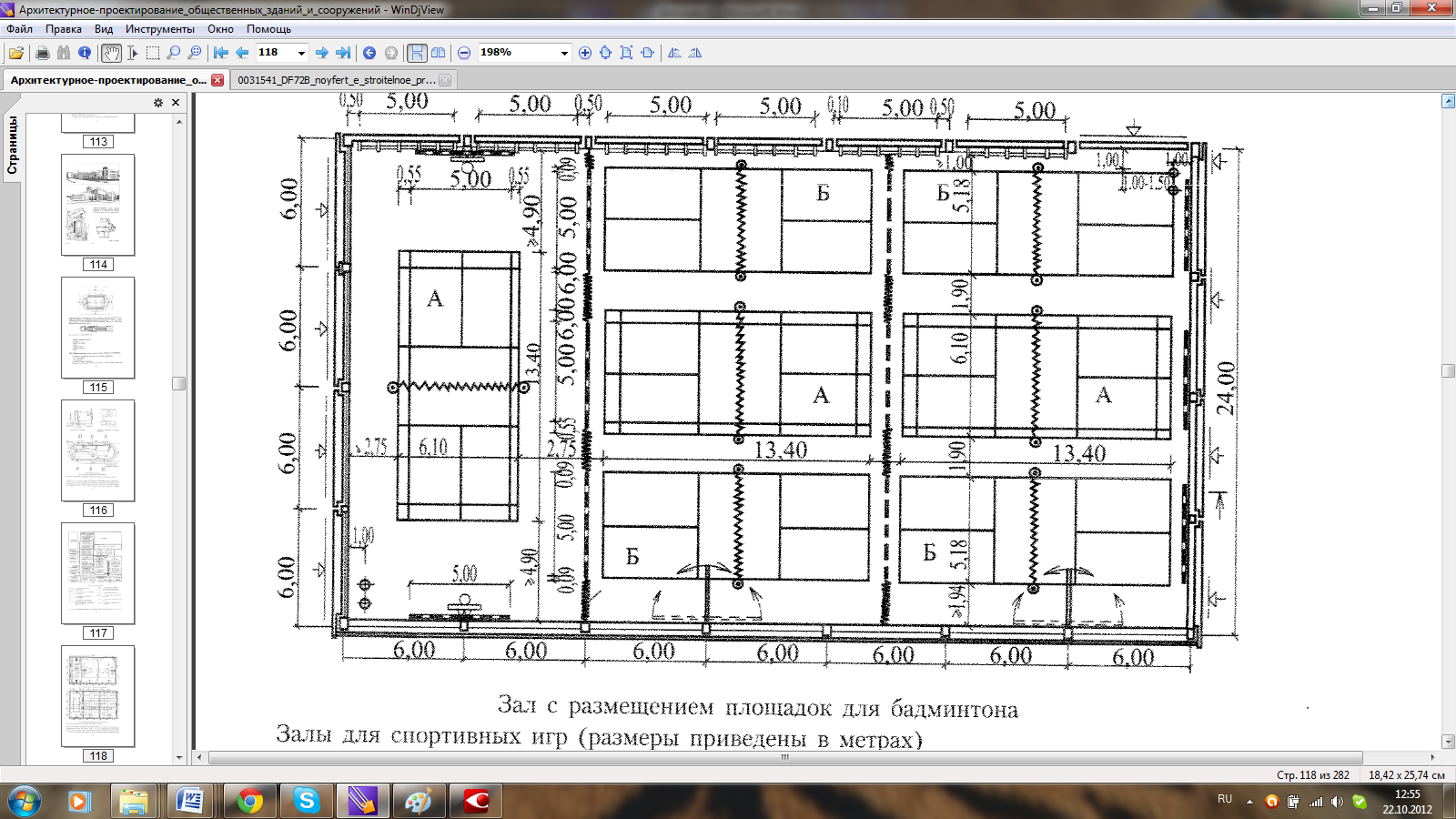The height and width of the screenshot is (819, 1456).
Task: Switch to facing pages layout
Action: tap(439, 53)
